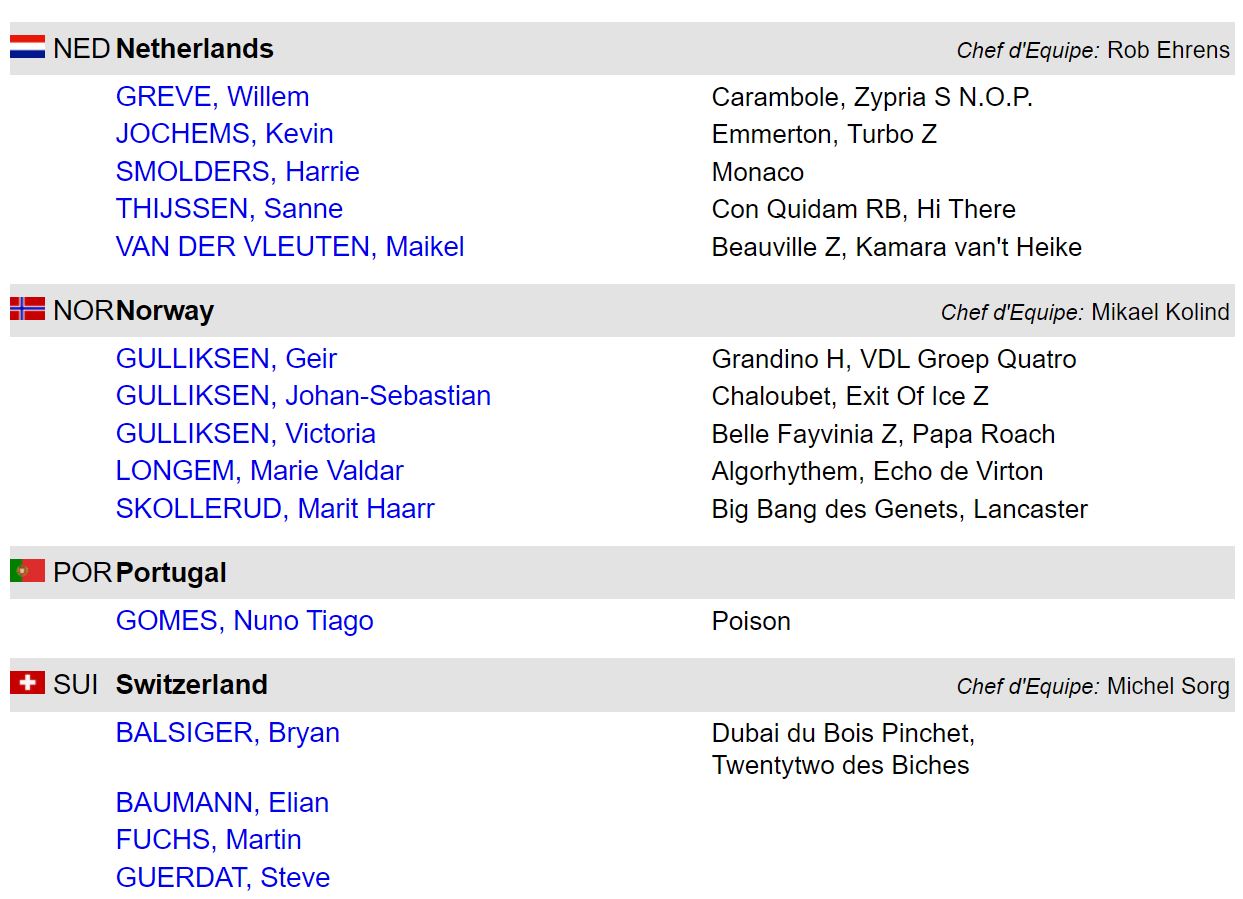Click GOMES, Nuno Tiago link
This screenshot has width=1243, height=899.
(x=244, y=621)
